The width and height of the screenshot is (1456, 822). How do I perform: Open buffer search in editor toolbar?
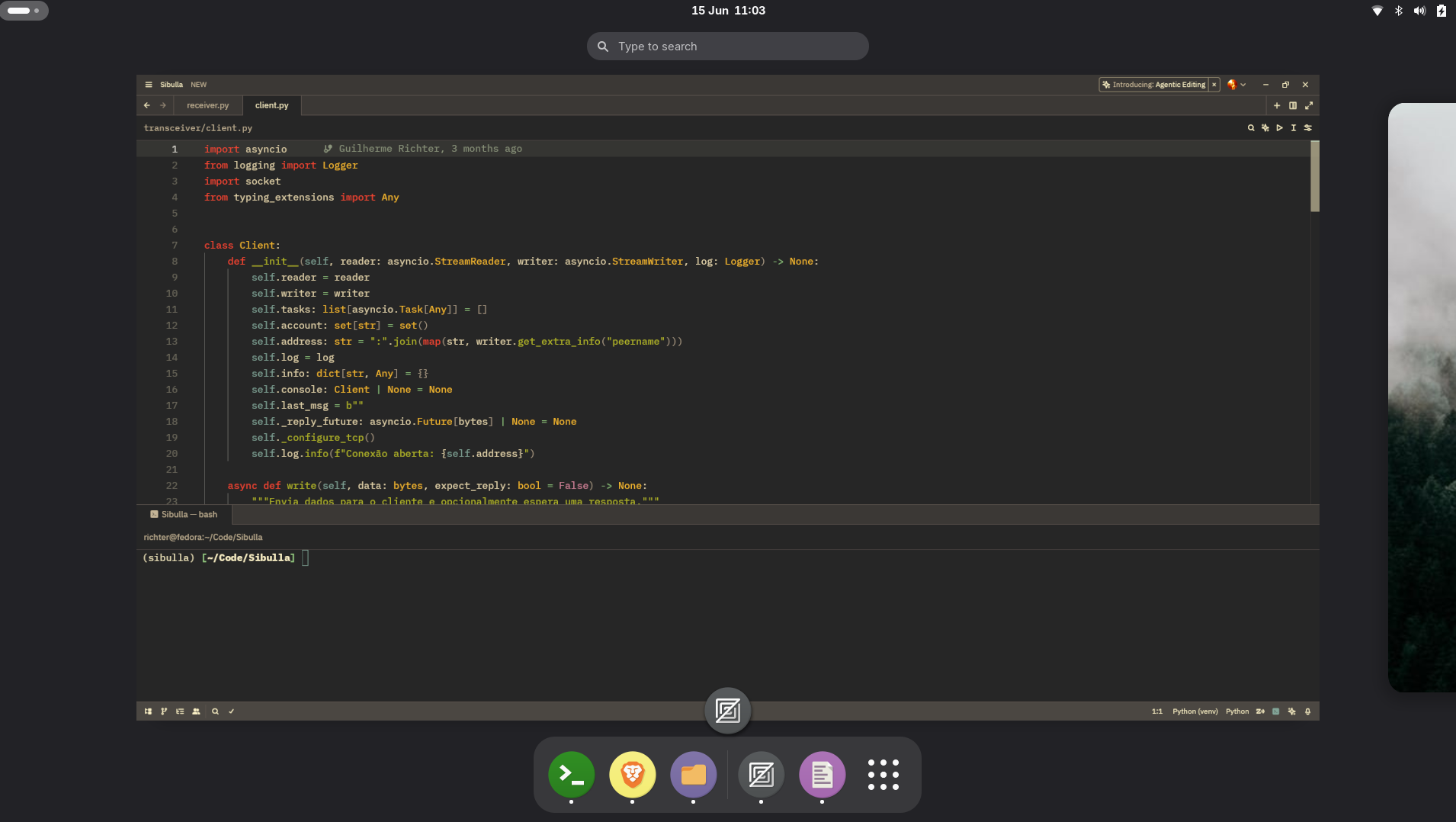(1251, 128)
